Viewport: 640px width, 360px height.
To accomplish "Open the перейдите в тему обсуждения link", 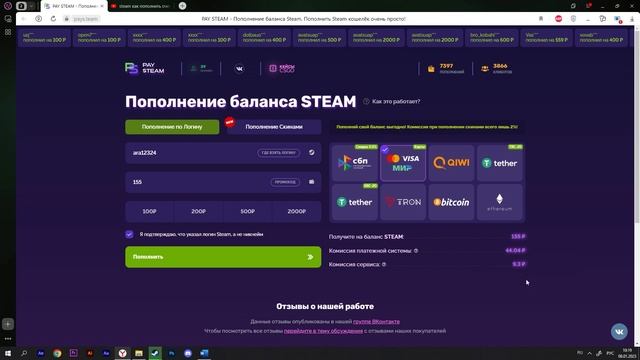I will coord(323,331).
